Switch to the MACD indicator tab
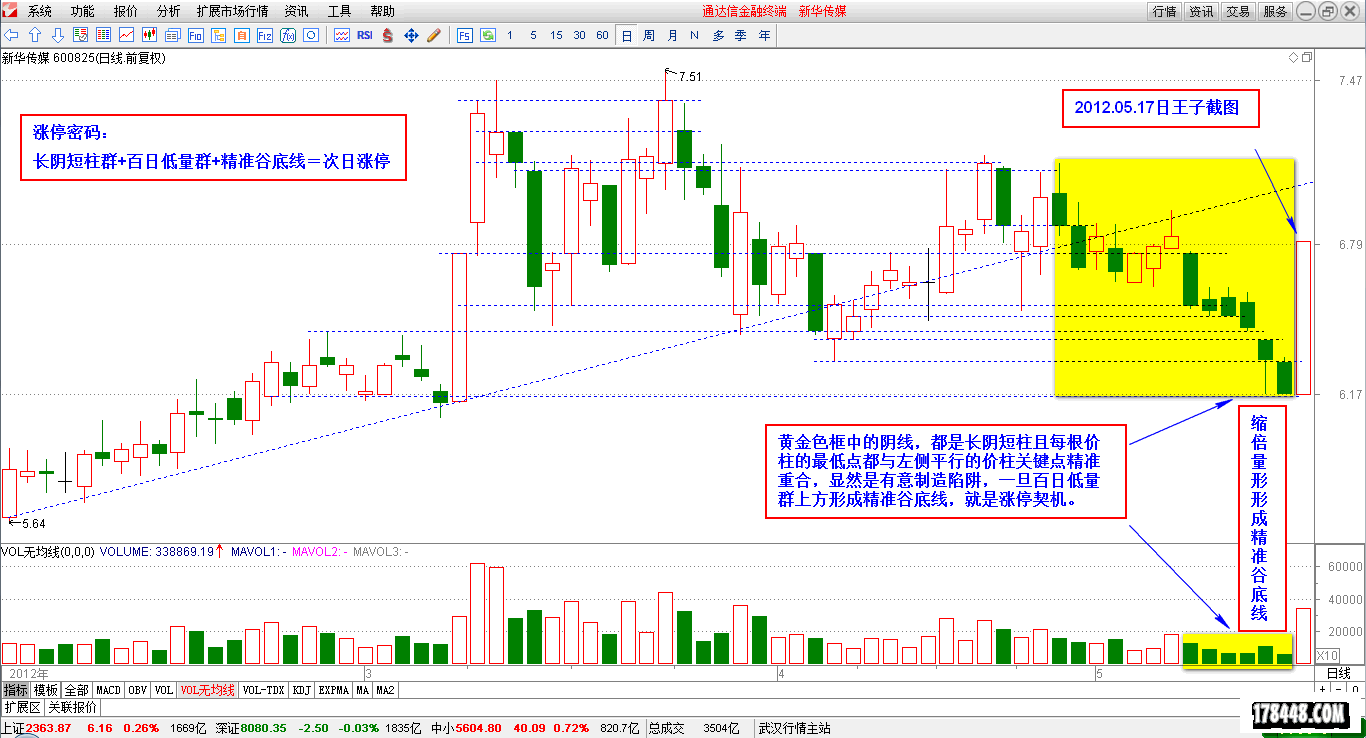1366x738 pixels. (108, 690)
